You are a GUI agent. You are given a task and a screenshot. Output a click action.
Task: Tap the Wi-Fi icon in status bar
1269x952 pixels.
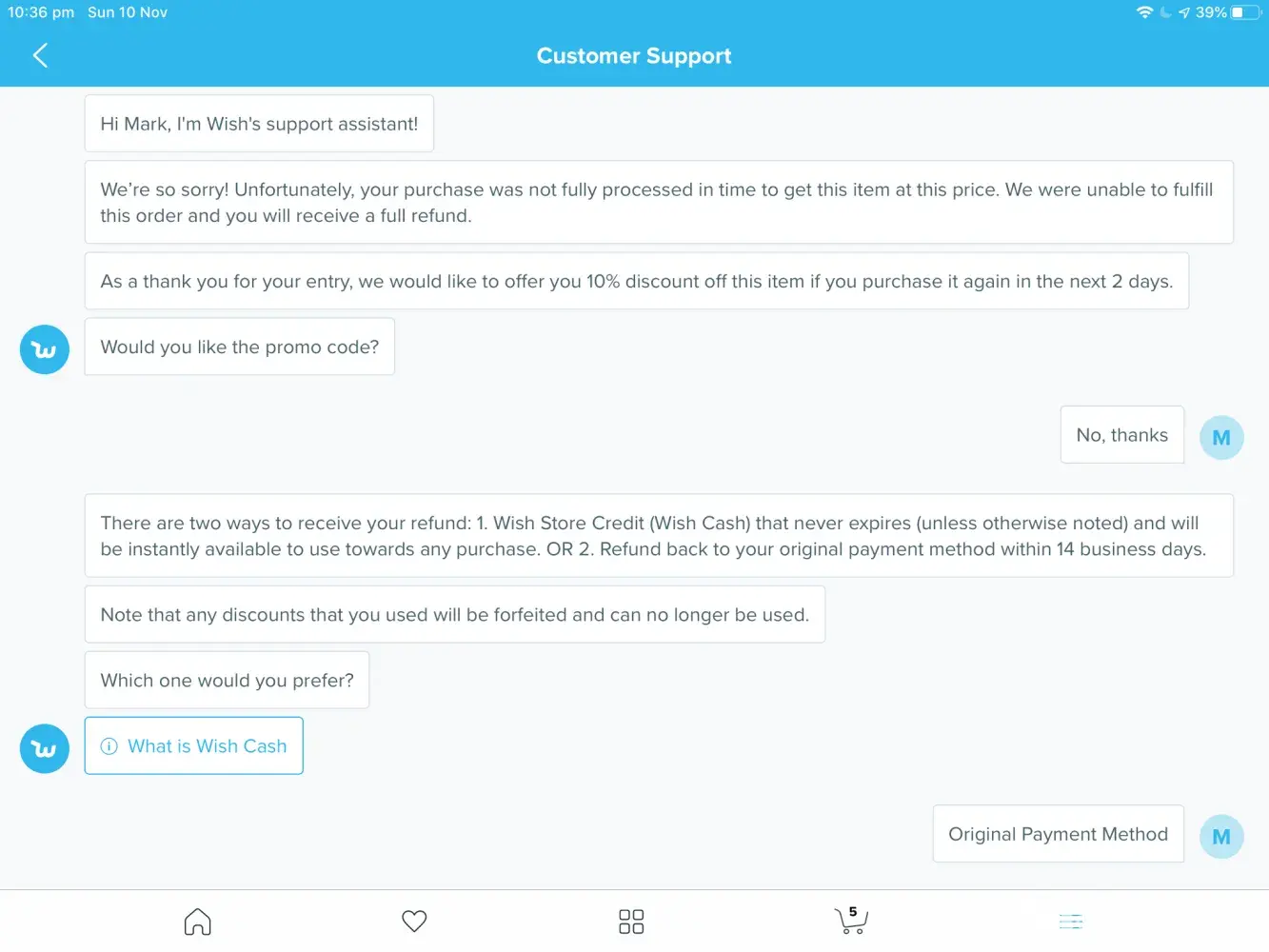click(x=1144, y=12)
